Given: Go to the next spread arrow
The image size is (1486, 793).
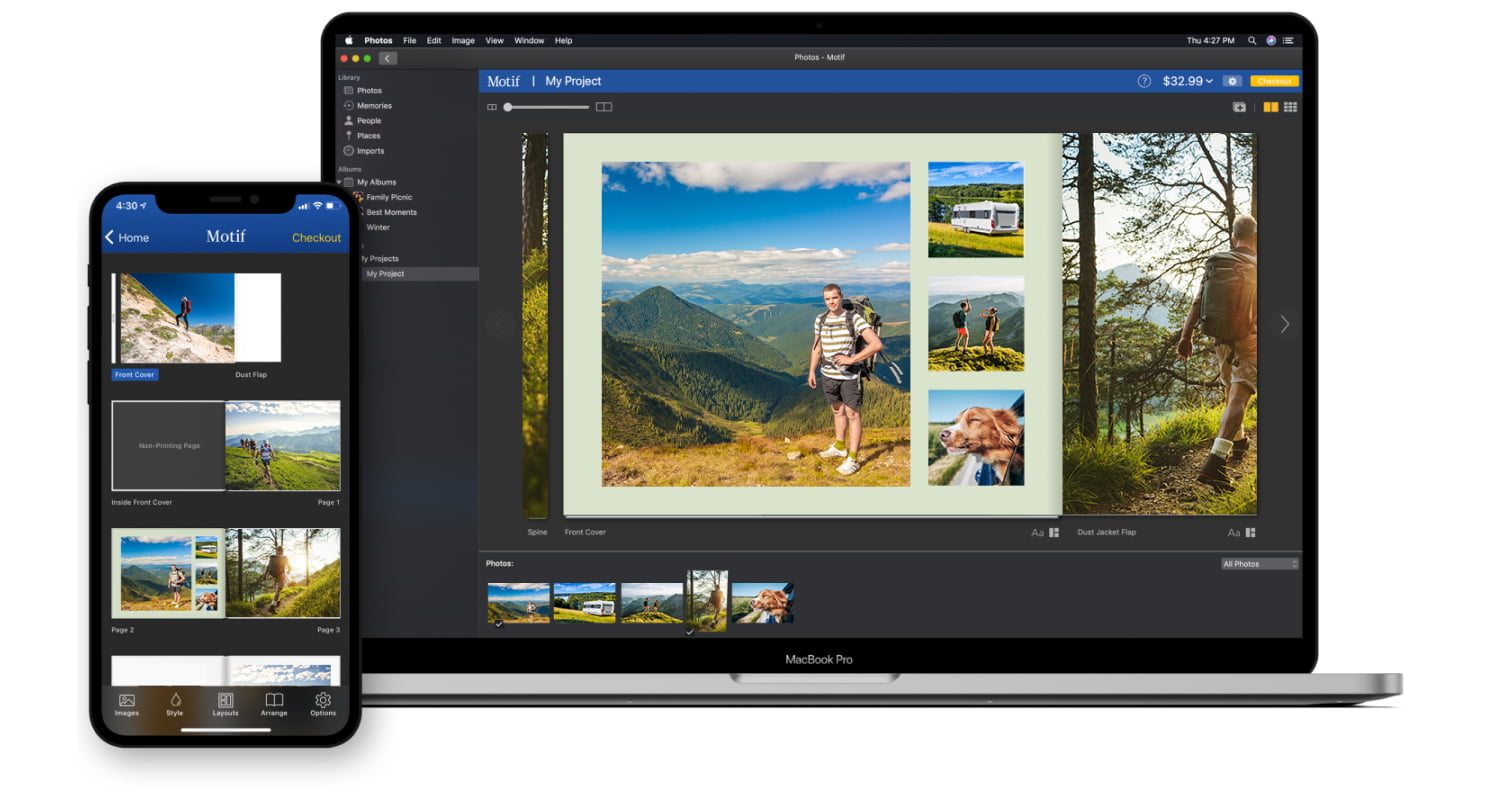Looking at the screenshot, I should (1285, 324).
